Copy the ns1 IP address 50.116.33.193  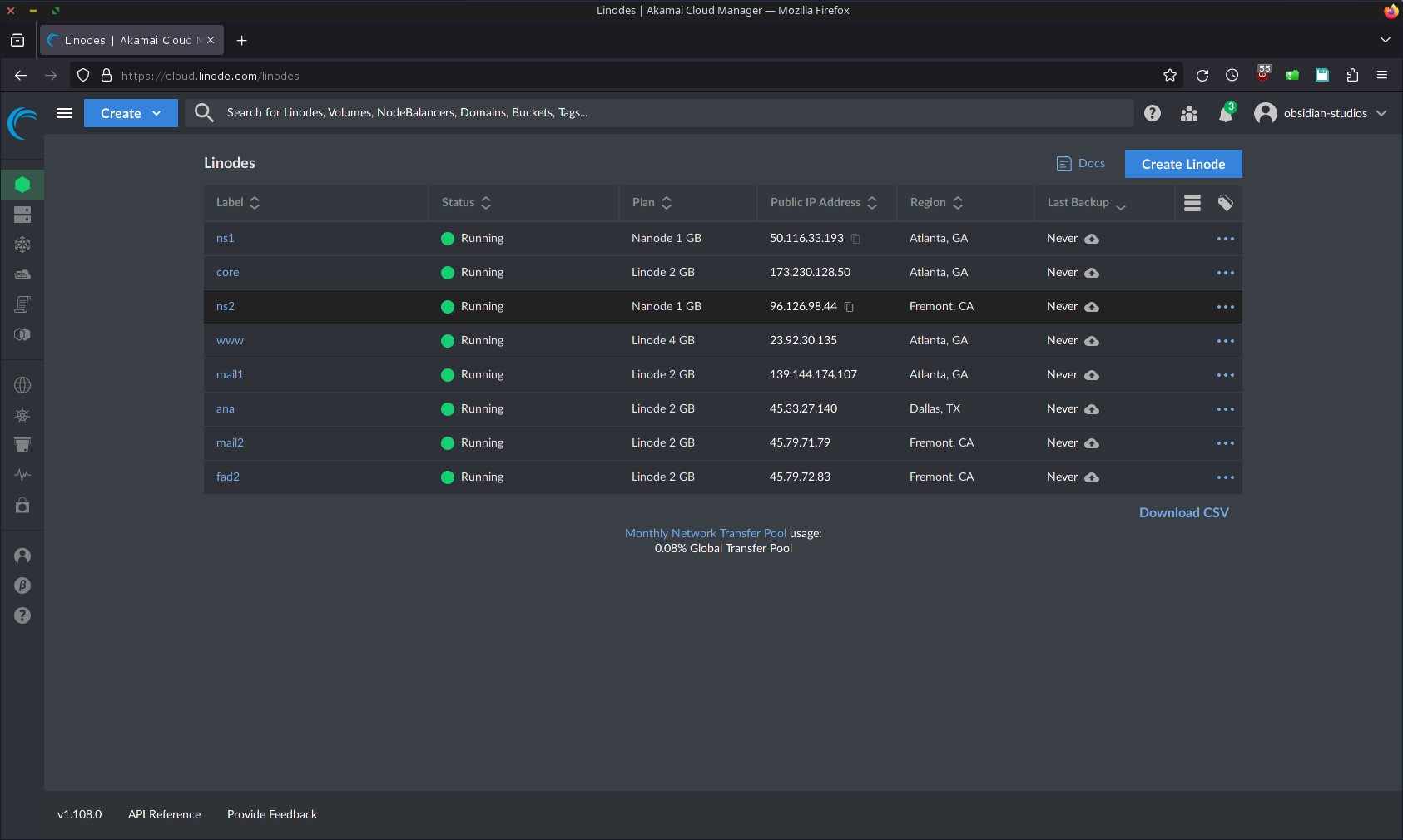pos(855,239)
